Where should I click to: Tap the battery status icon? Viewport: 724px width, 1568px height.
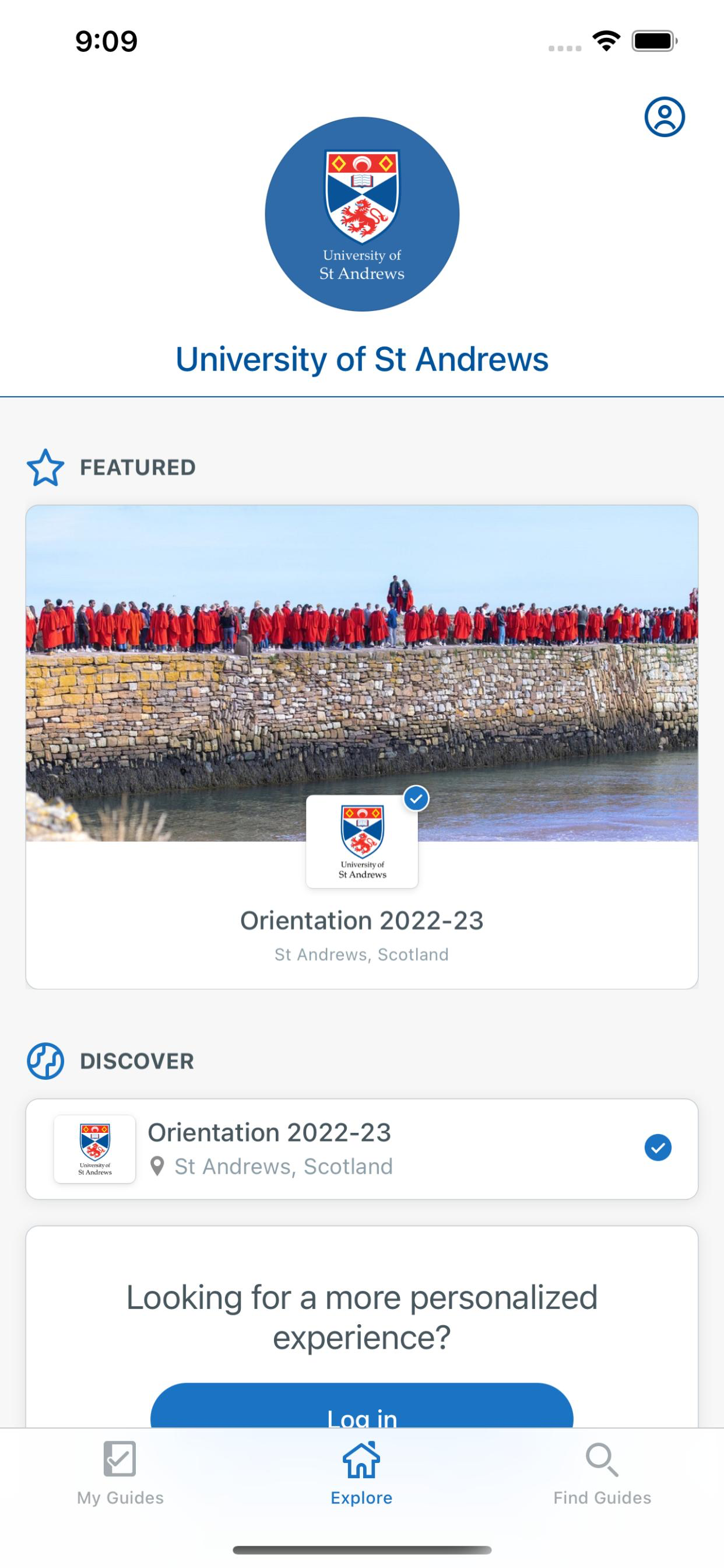click(x=655, y=41)
